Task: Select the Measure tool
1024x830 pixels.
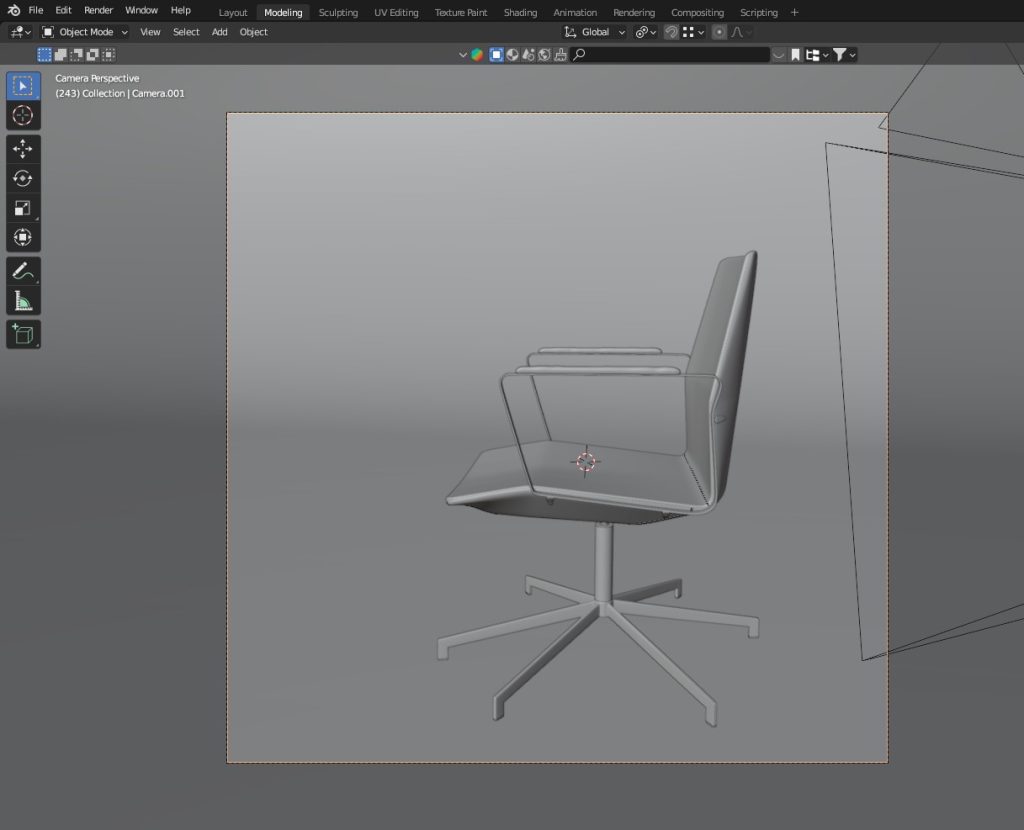Action: point(22,300)
